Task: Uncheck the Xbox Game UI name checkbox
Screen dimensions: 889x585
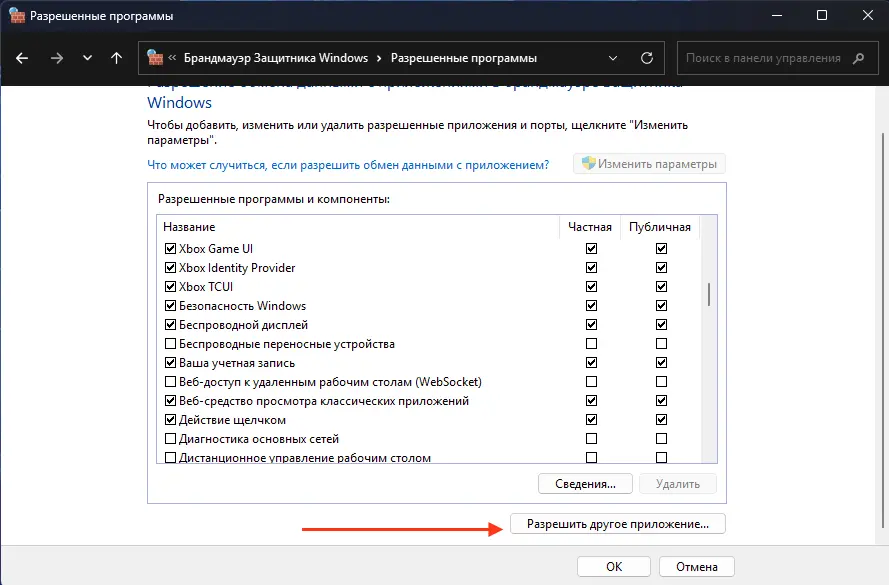Action: click(169, 249)
